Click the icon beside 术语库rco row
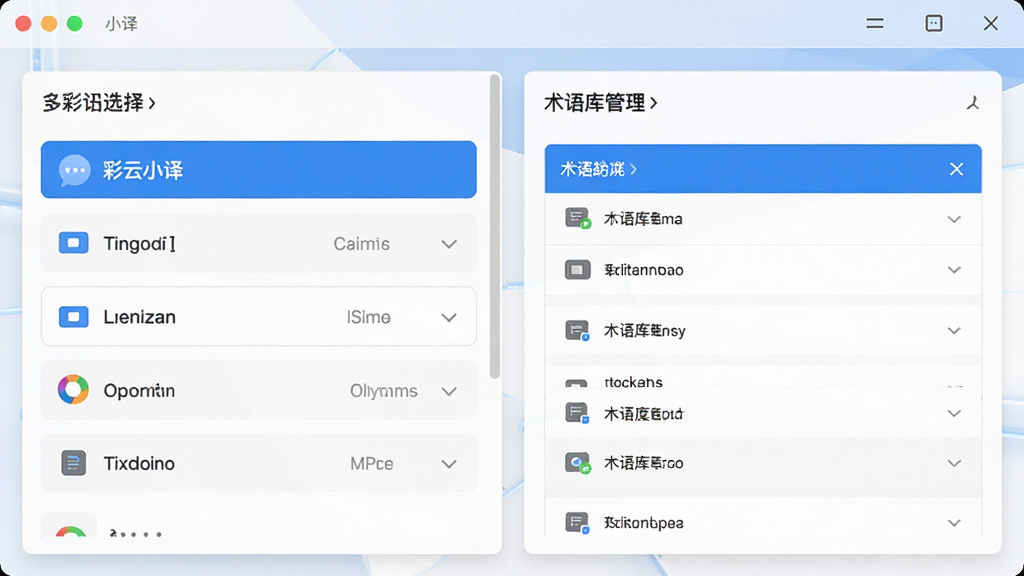 tap(577, 463)
